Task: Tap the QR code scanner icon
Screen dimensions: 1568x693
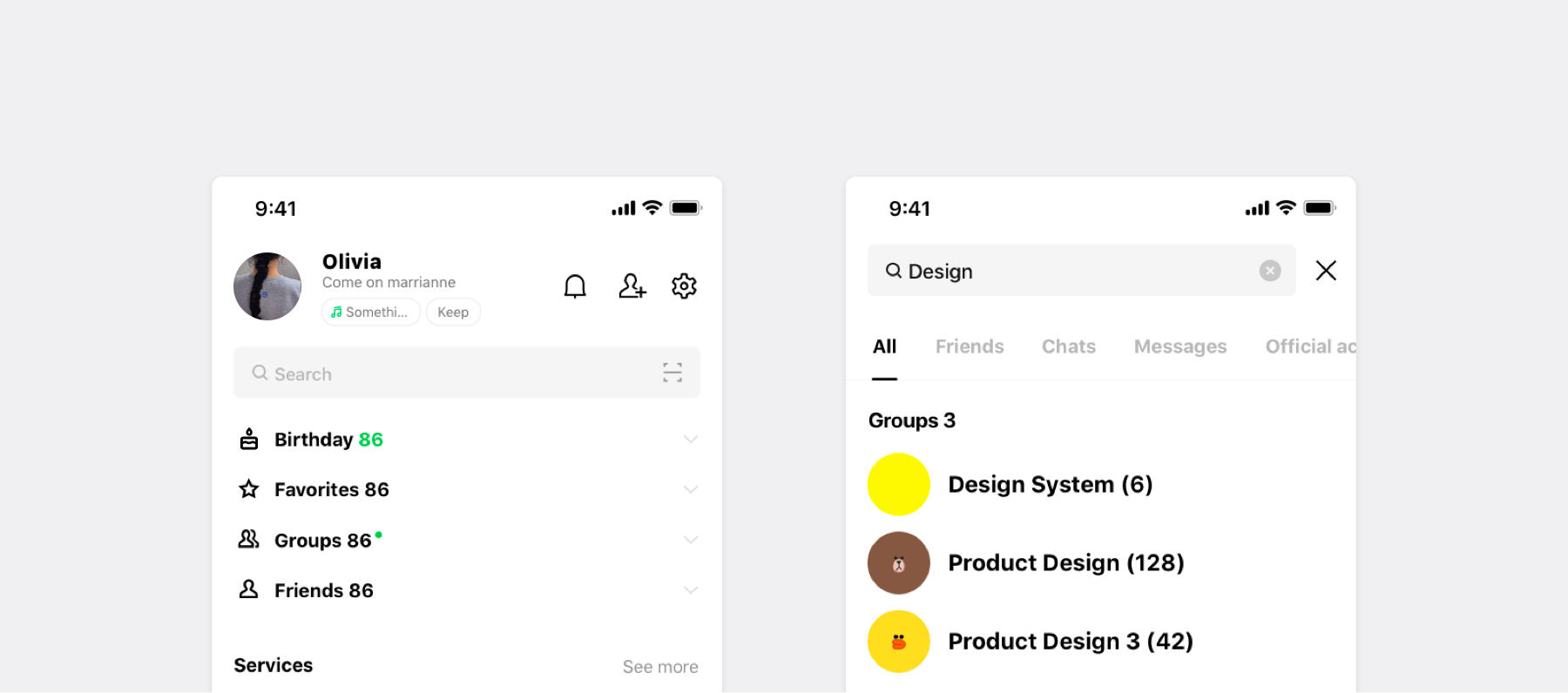Action: tap(672, 373)
